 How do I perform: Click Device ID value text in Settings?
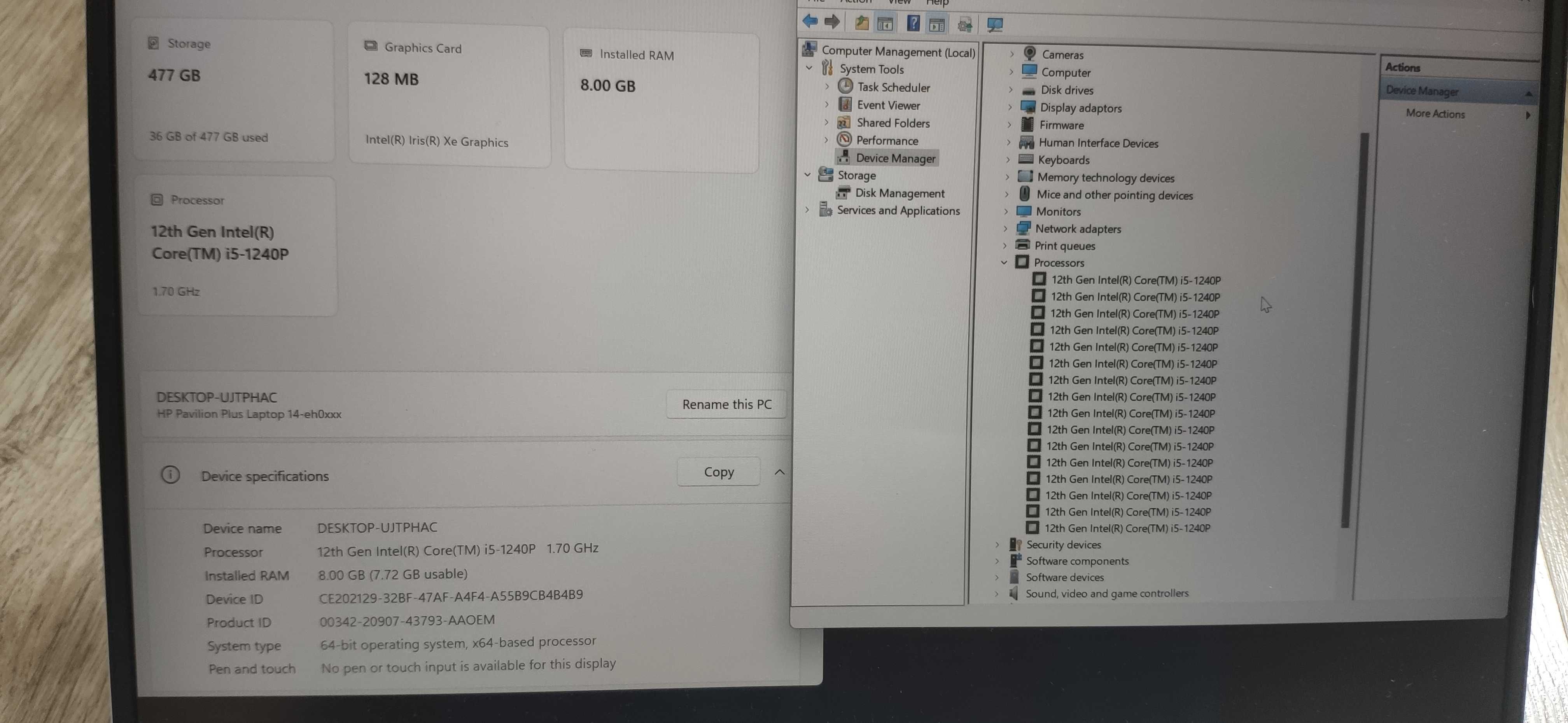[450, 596]
